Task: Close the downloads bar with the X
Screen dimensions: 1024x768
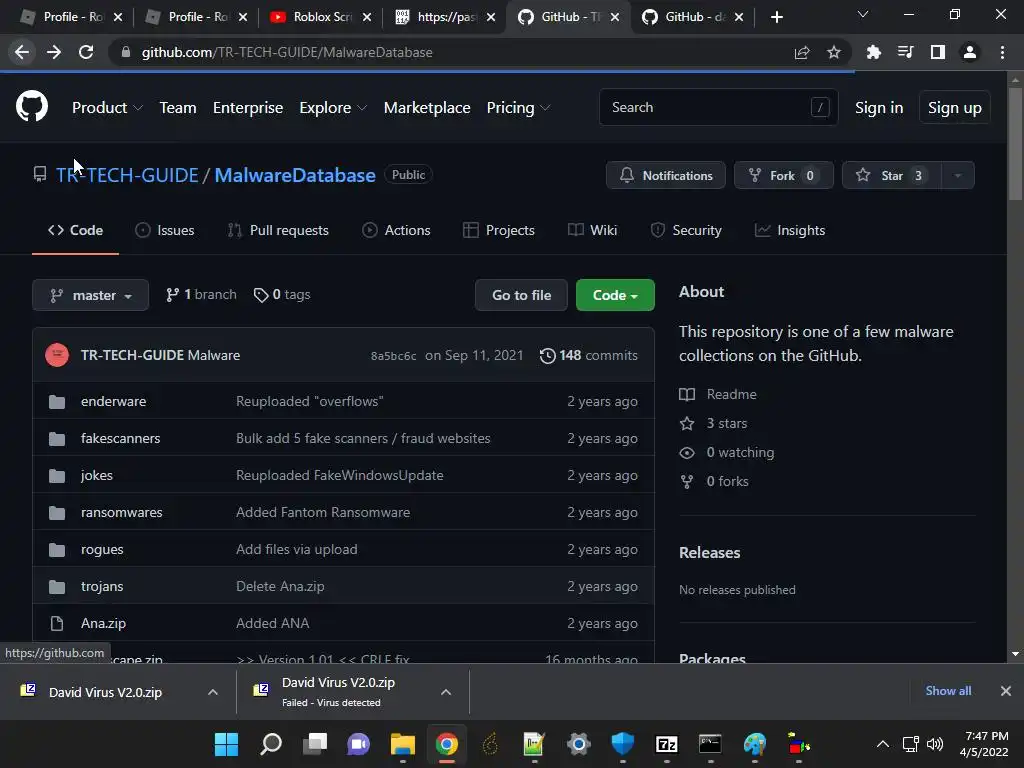Action: click(x=1006, y=691)
